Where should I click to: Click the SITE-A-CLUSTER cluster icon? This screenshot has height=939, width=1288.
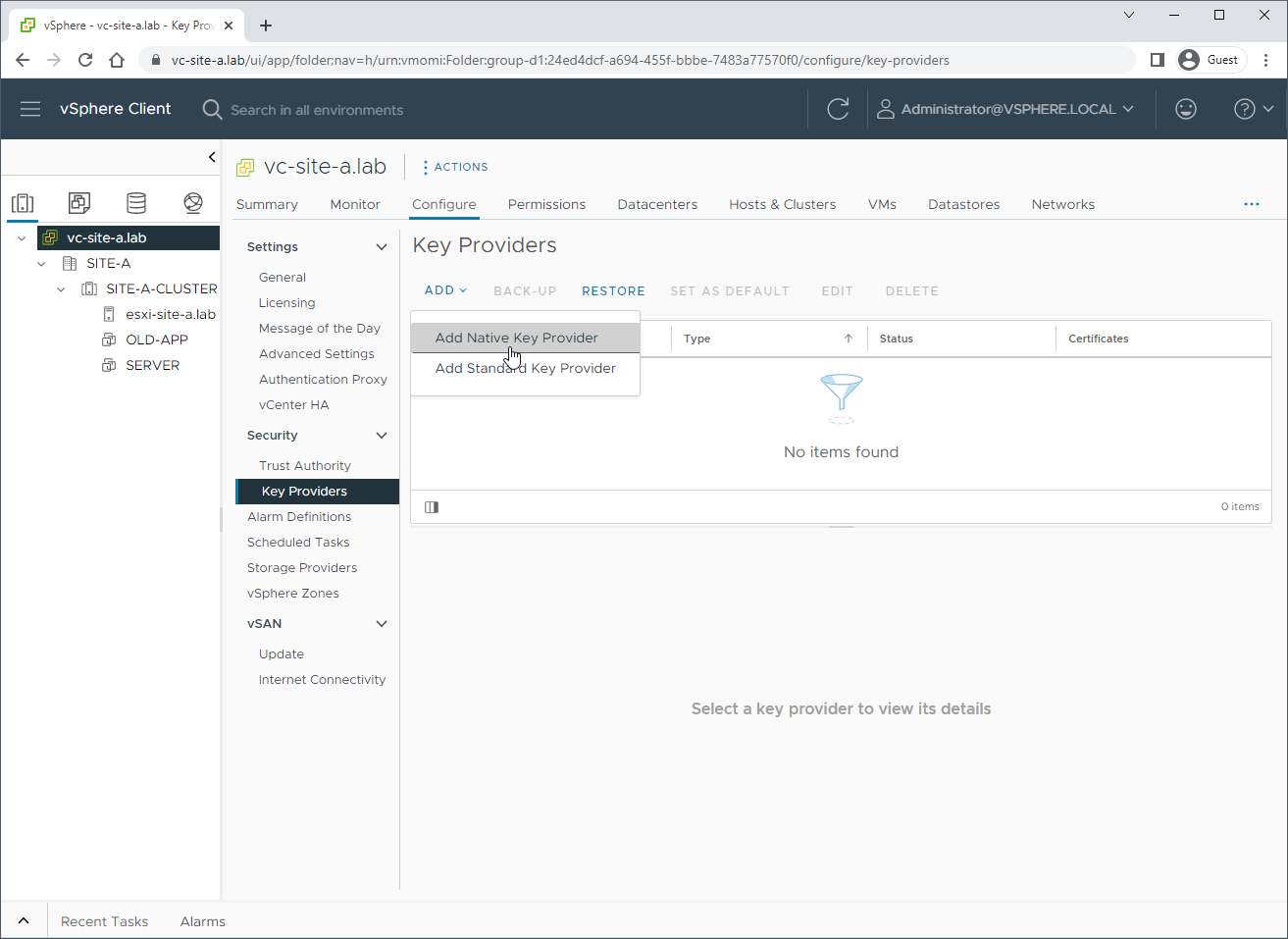89,288
